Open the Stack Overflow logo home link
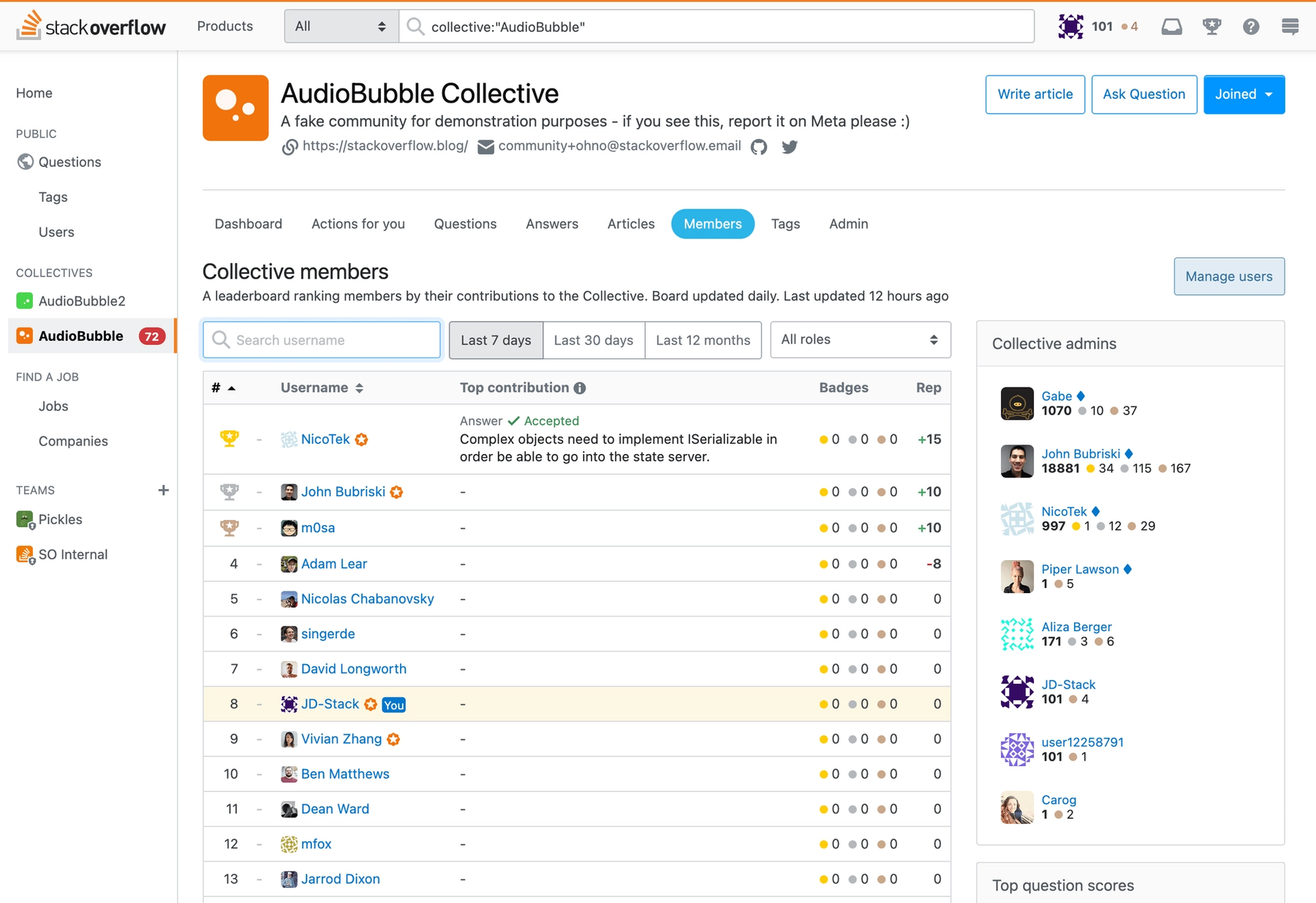The image size is (1316, 903). 91,26
